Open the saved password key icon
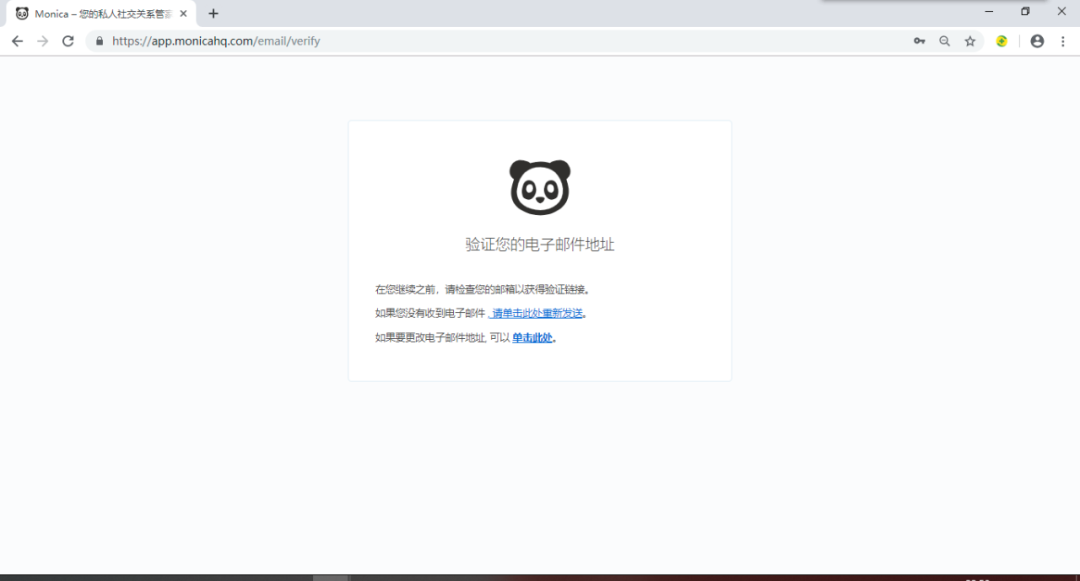 [x=919, y=41]
